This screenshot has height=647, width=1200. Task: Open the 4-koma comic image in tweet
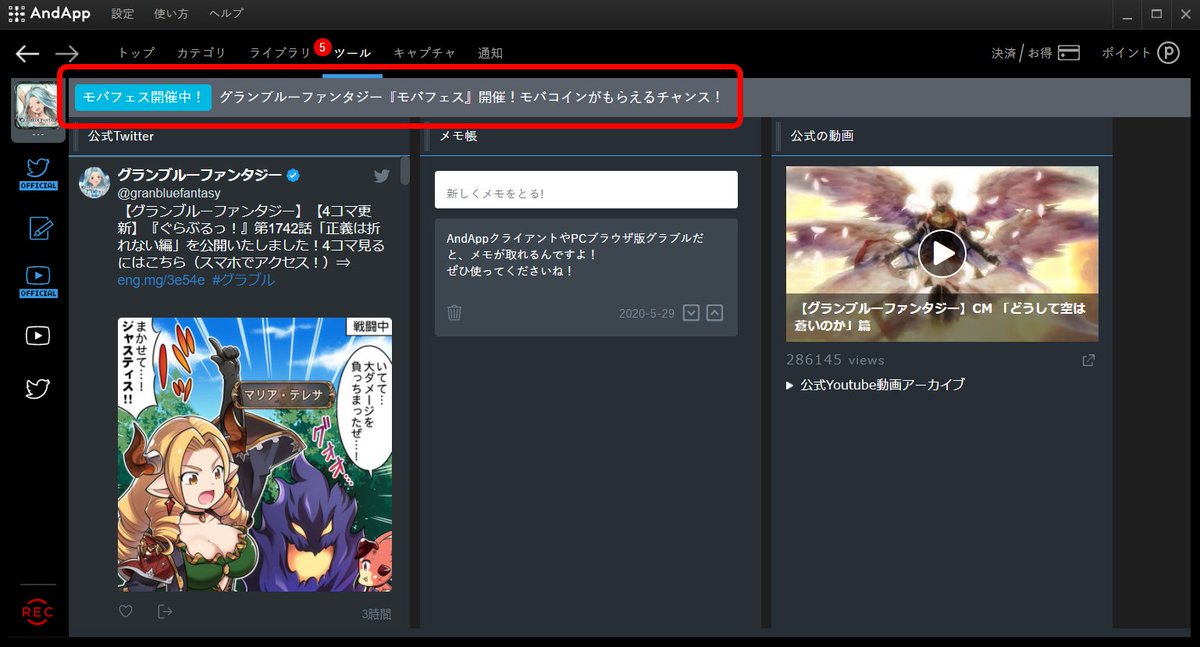(255, 454)
